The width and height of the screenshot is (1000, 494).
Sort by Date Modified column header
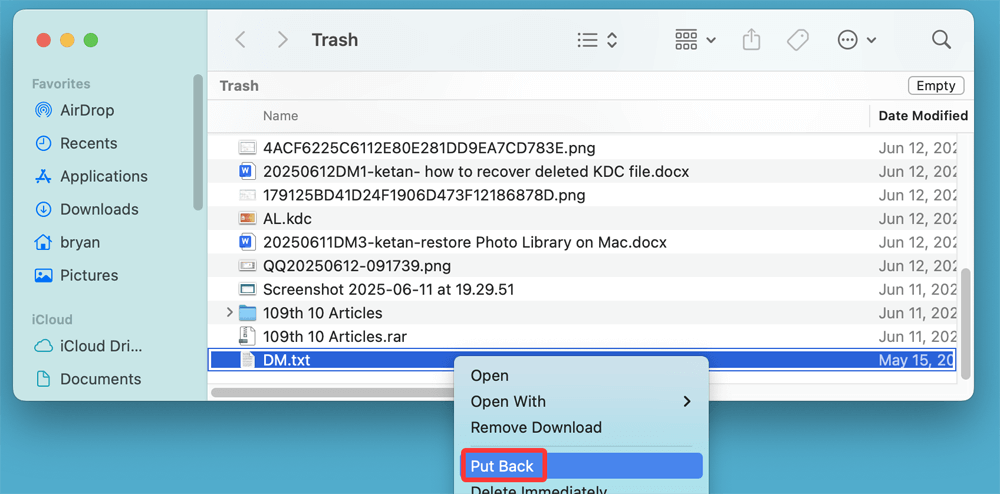(x=923, y=116)
